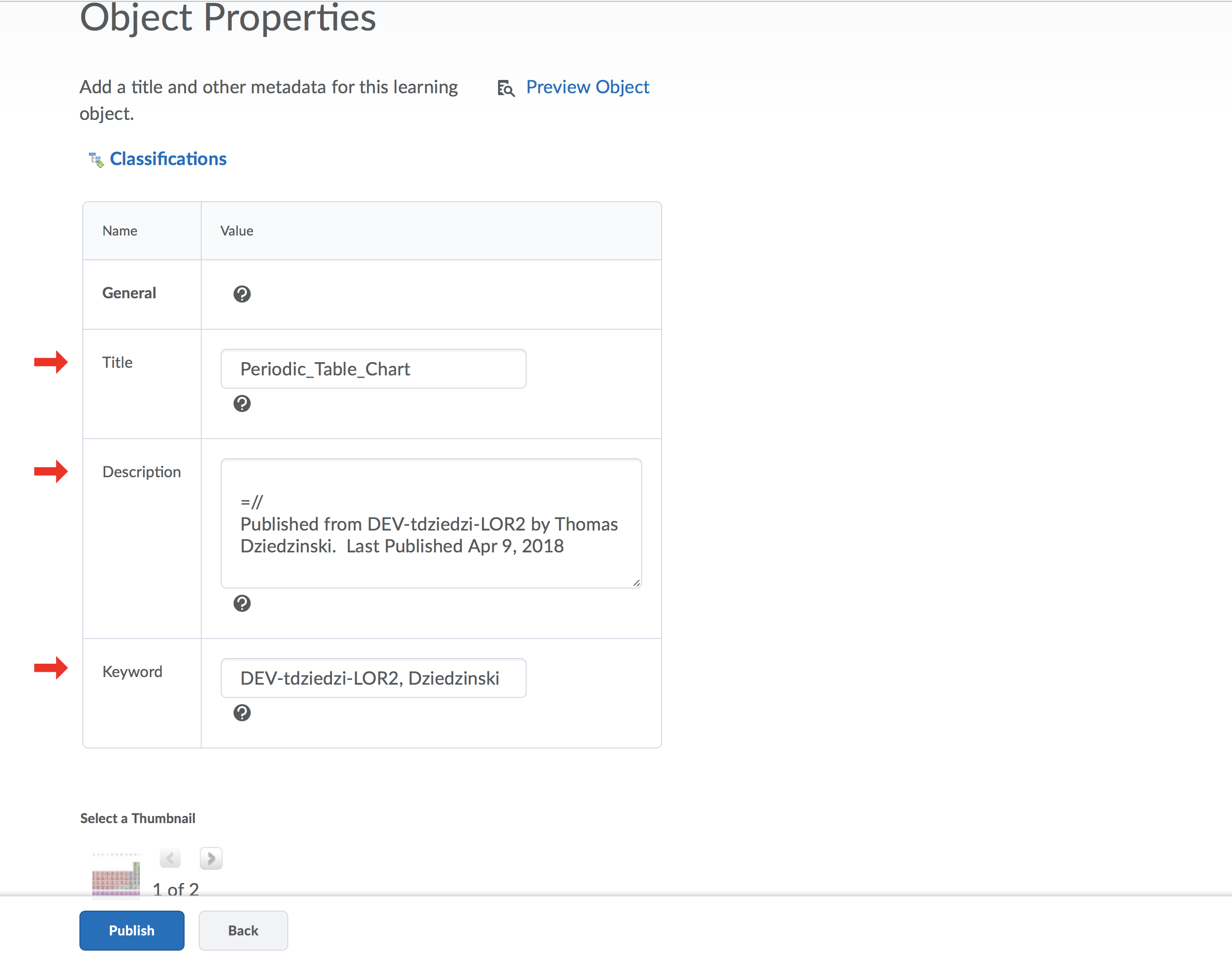Click the Keyword row label
Screen dimensions: 1232x953
point(132,671)
